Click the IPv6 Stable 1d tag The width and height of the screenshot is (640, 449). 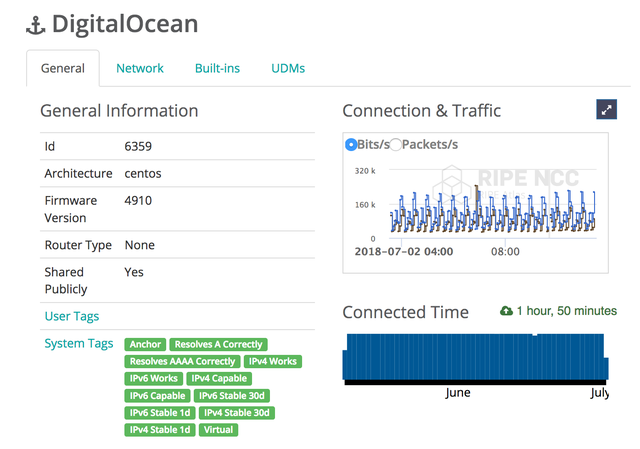(x=160, y=413)
